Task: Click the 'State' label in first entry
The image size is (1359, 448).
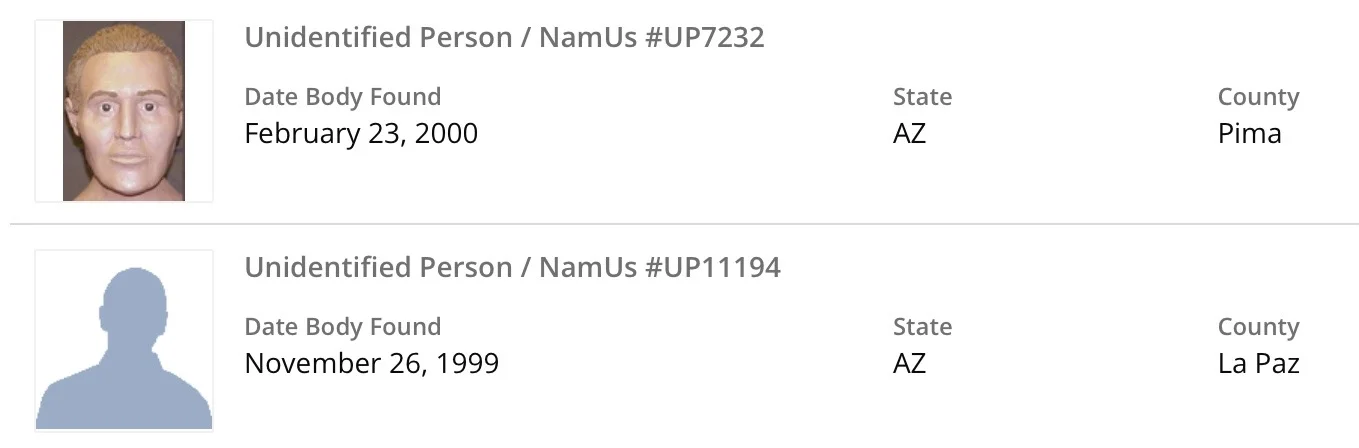Action: pyautogui.click(x=922, y=97)
